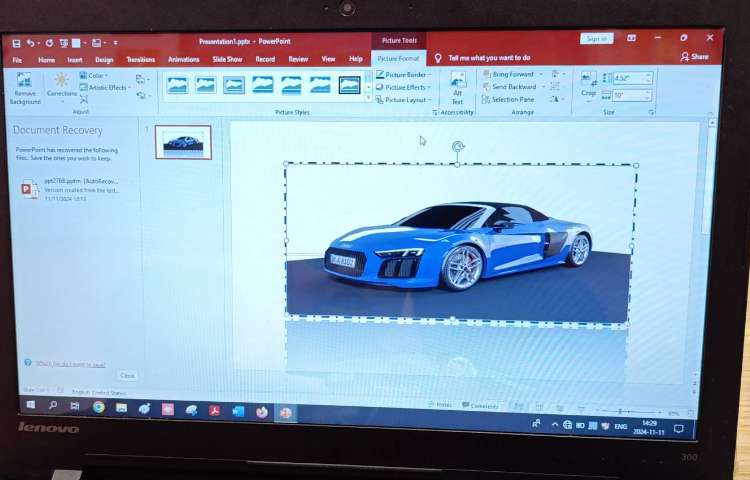Click the Save icon in quick access toolbar
The width and height of the screenshot is (750, 480).
tap(14, 42)
